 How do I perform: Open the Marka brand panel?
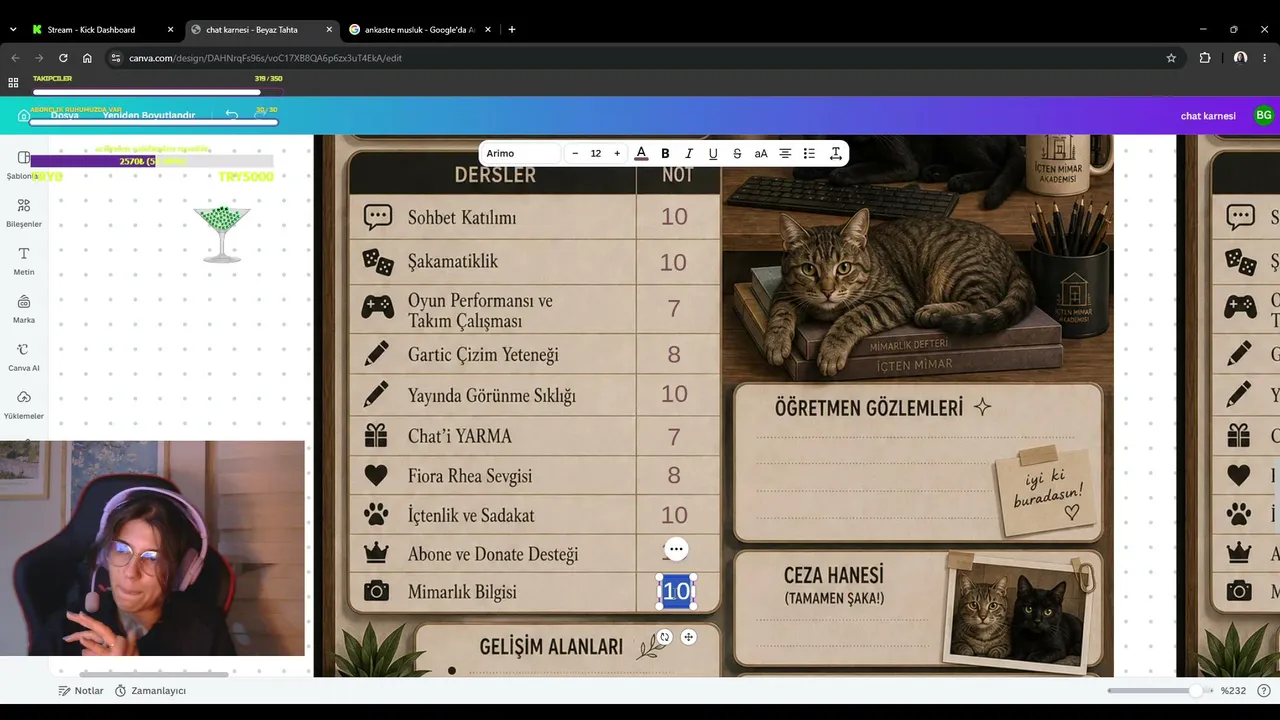click(x=23, y=308)
